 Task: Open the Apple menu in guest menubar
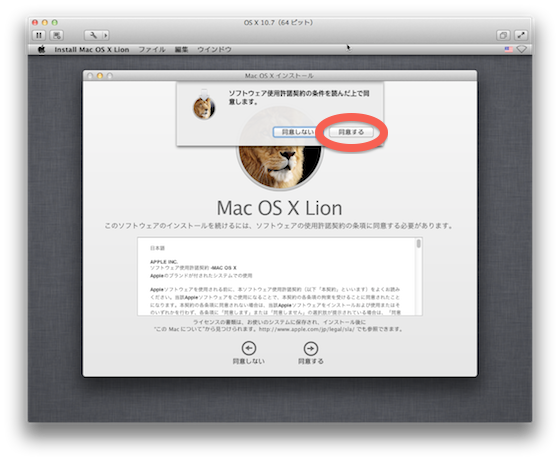tap(42, 49)
